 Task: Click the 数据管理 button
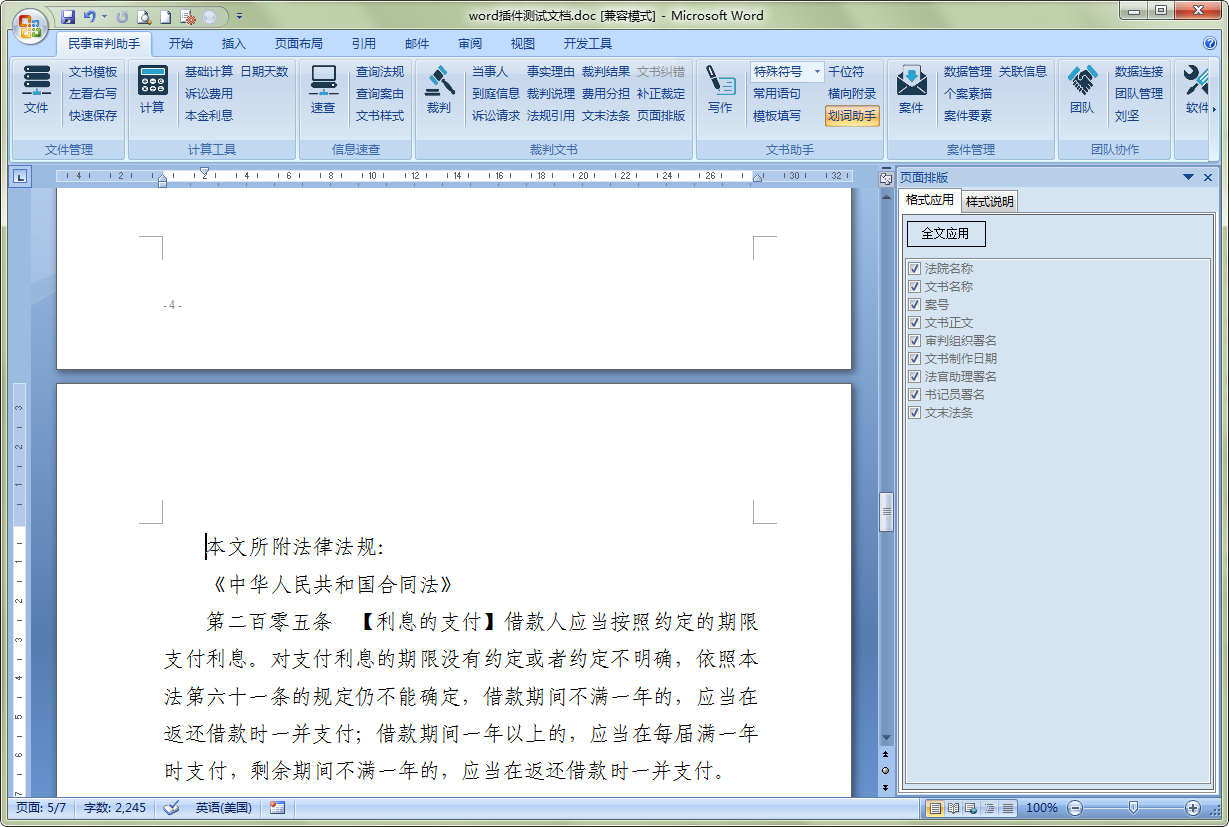(968, 72)
